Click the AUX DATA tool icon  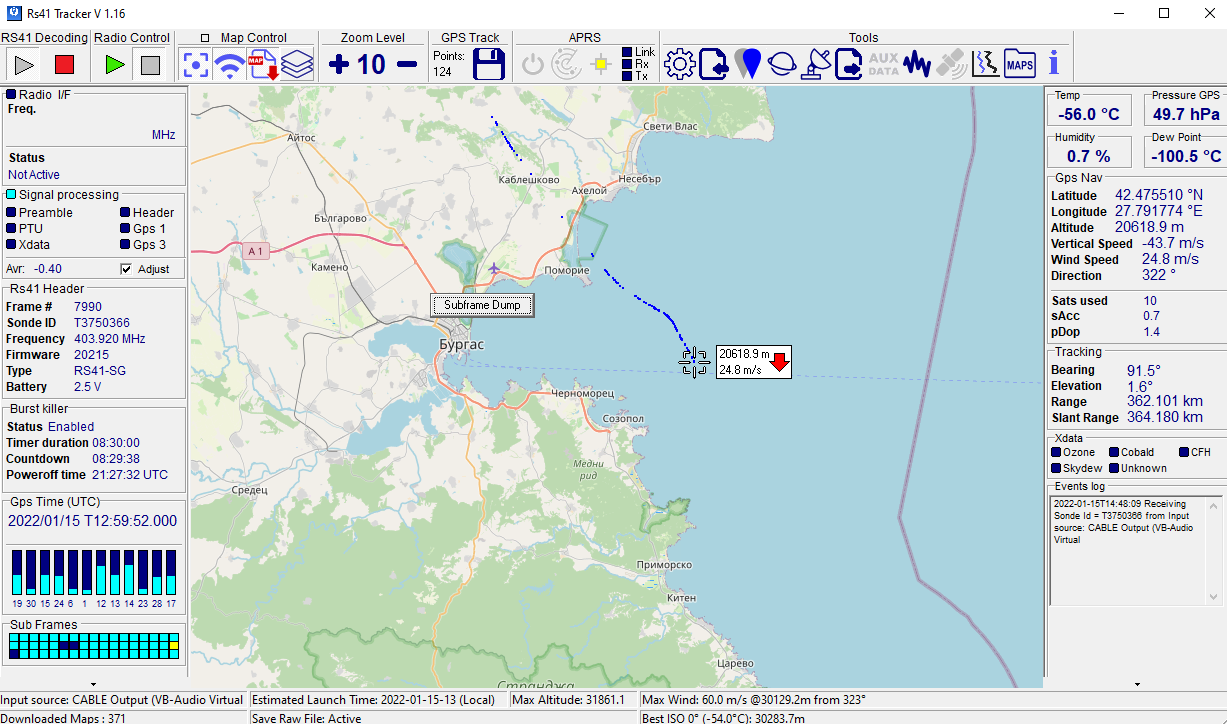click(x=883, y=65)
